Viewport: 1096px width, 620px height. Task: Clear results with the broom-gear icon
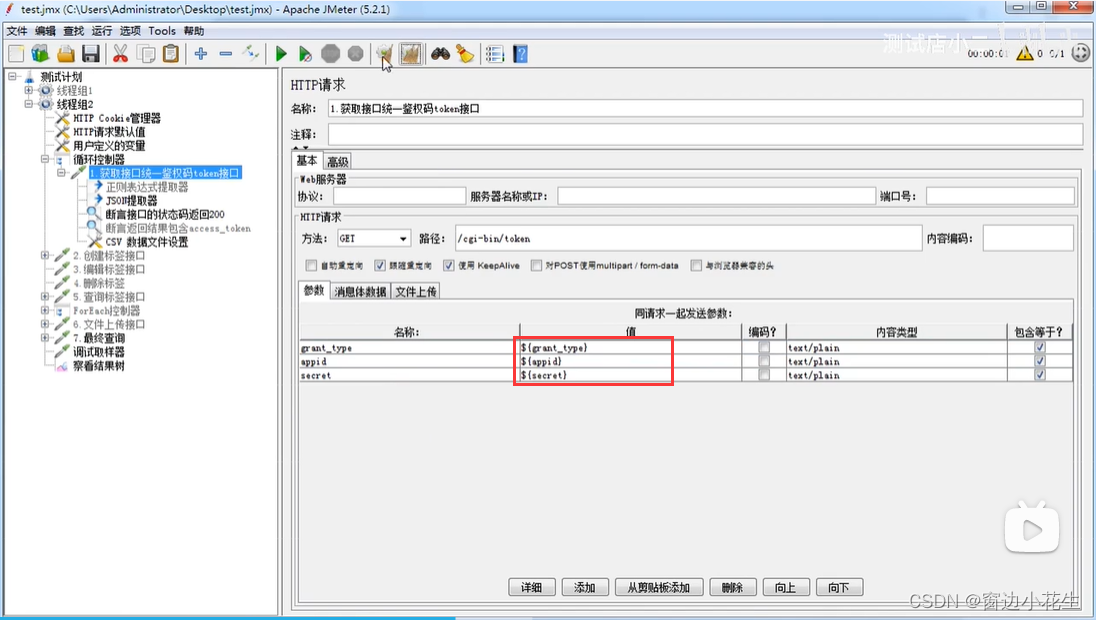tap(384, 54)
